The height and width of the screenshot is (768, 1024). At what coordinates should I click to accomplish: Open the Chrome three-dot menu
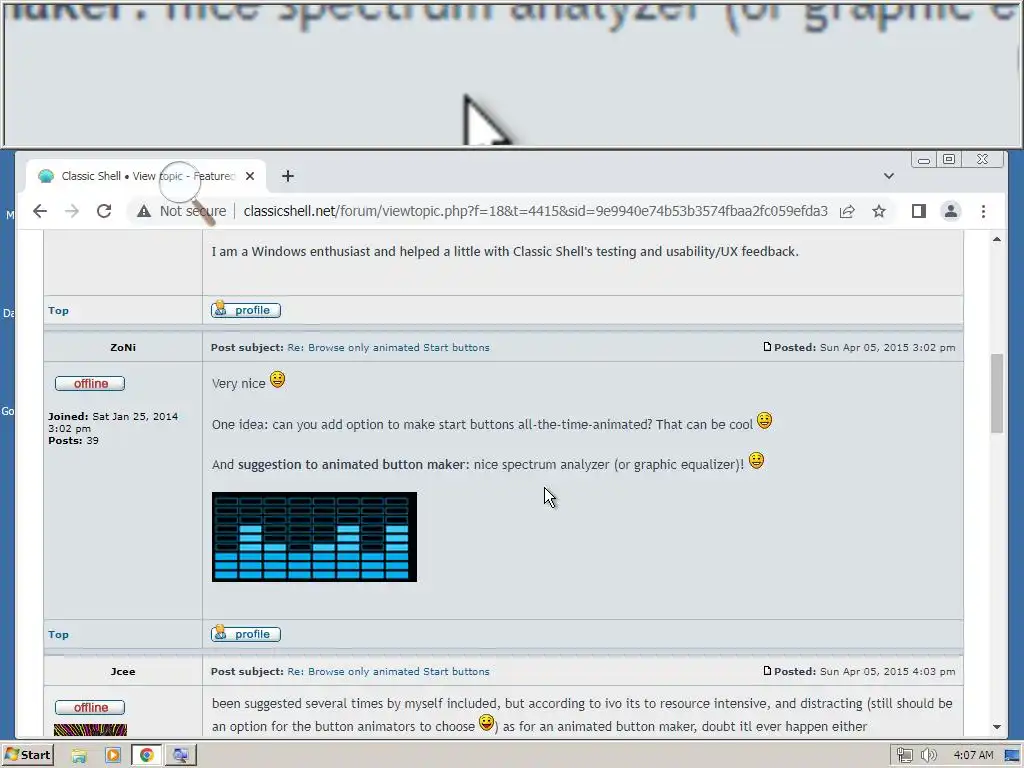click(x=983, y=211)
